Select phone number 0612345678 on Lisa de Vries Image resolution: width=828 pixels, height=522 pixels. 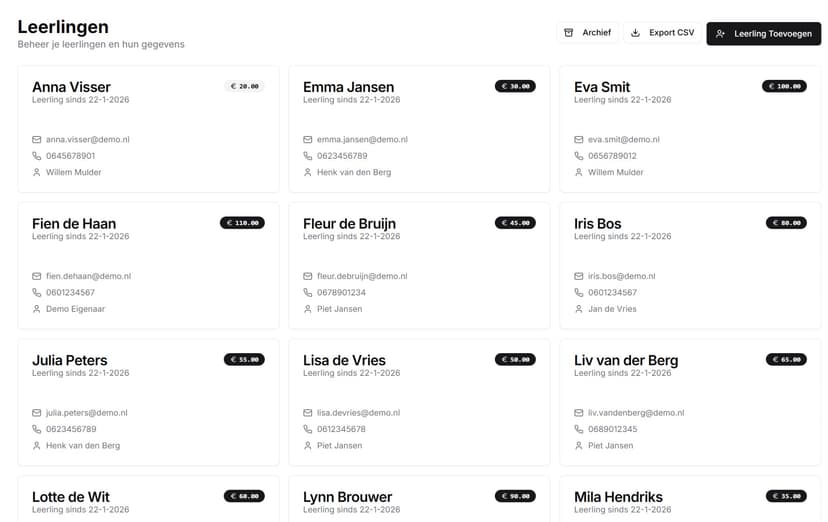[x=341, y=429]
